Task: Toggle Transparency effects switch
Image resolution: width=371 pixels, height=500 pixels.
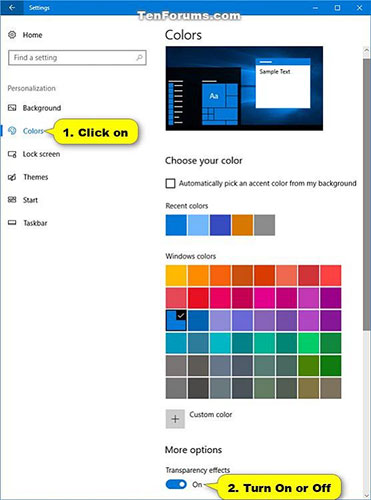Action: [176, 484]
